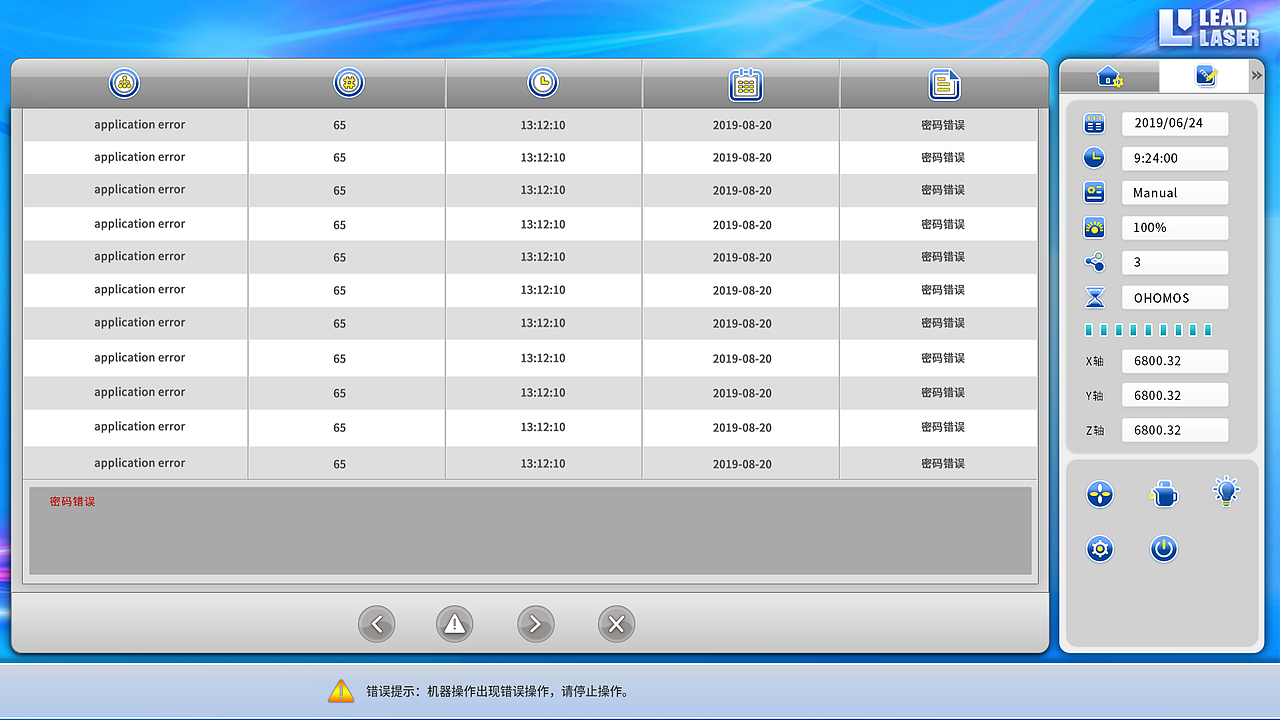Click the clock icon beside 9:24:00
Viewport: 1280px width, 720px height.
[x=1095, y=158]
